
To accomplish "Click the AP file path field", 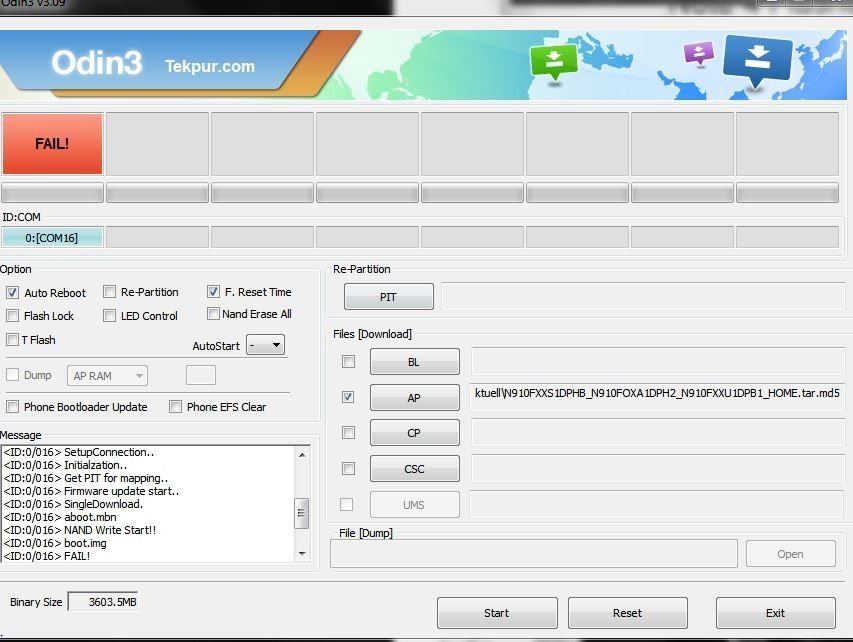I will tap(657, 398).
